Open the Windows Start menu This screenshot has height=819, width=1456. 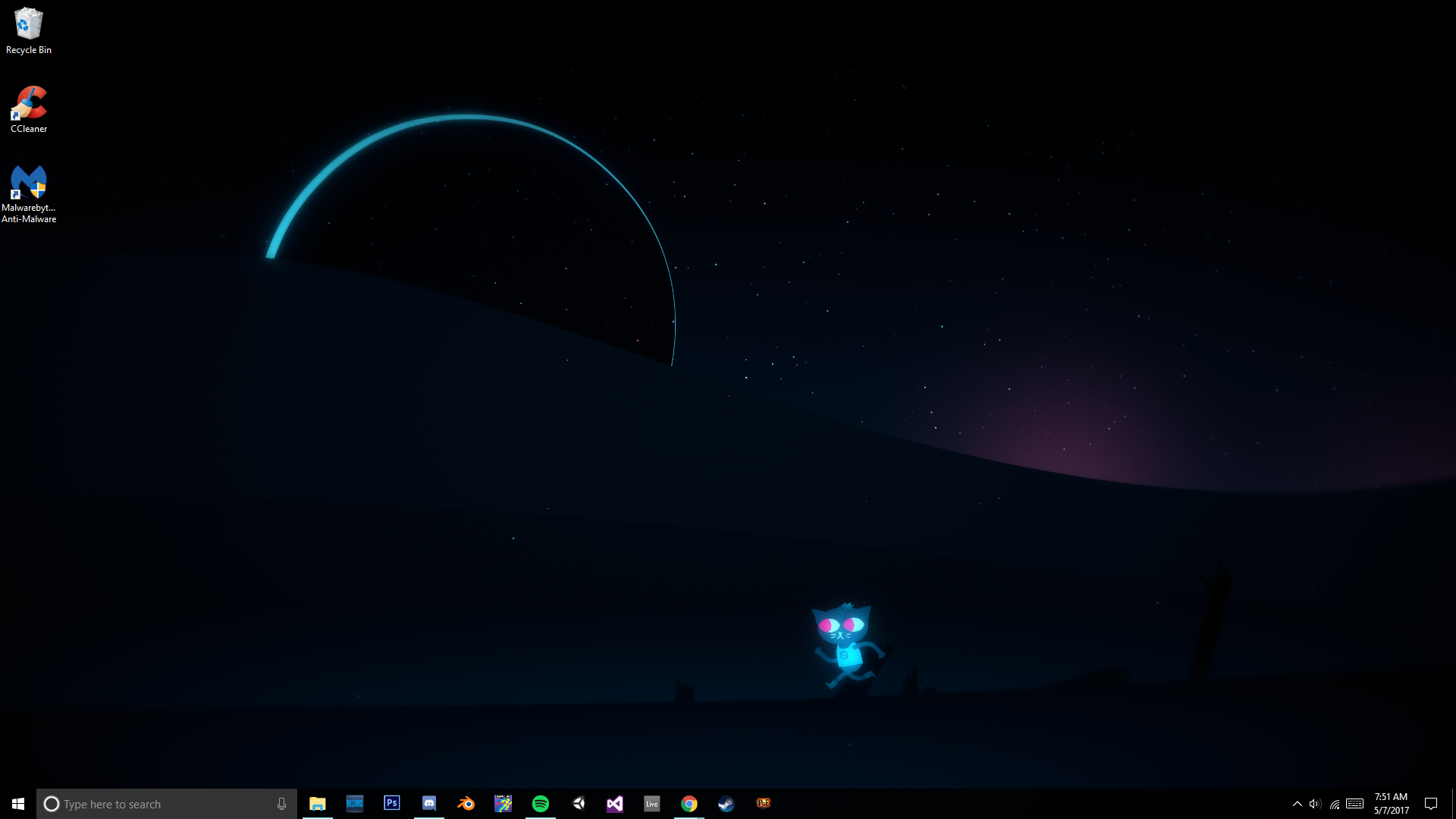pyautogui.click(x=18, y=804)
